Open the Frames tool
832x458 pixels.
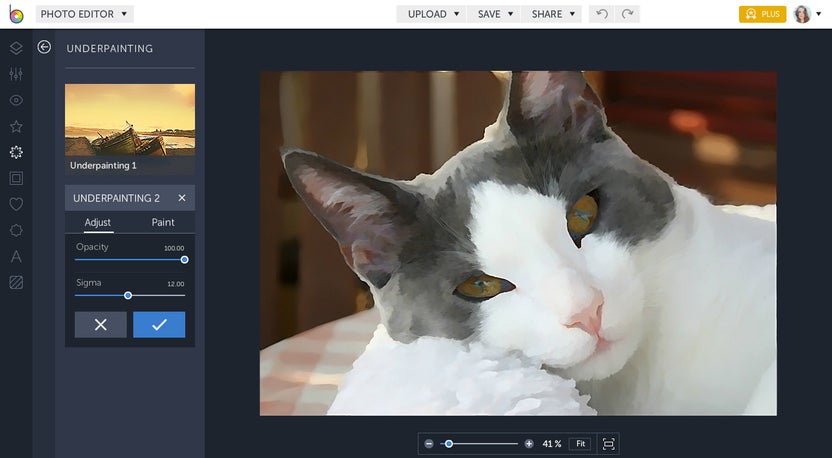pos(16,178)
